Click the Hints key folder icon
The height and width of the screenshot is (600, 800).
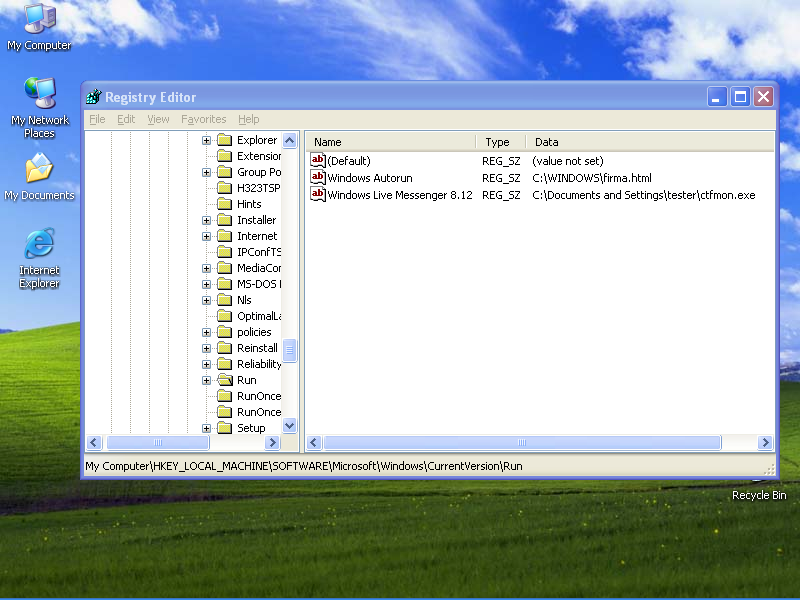(224, 204)
